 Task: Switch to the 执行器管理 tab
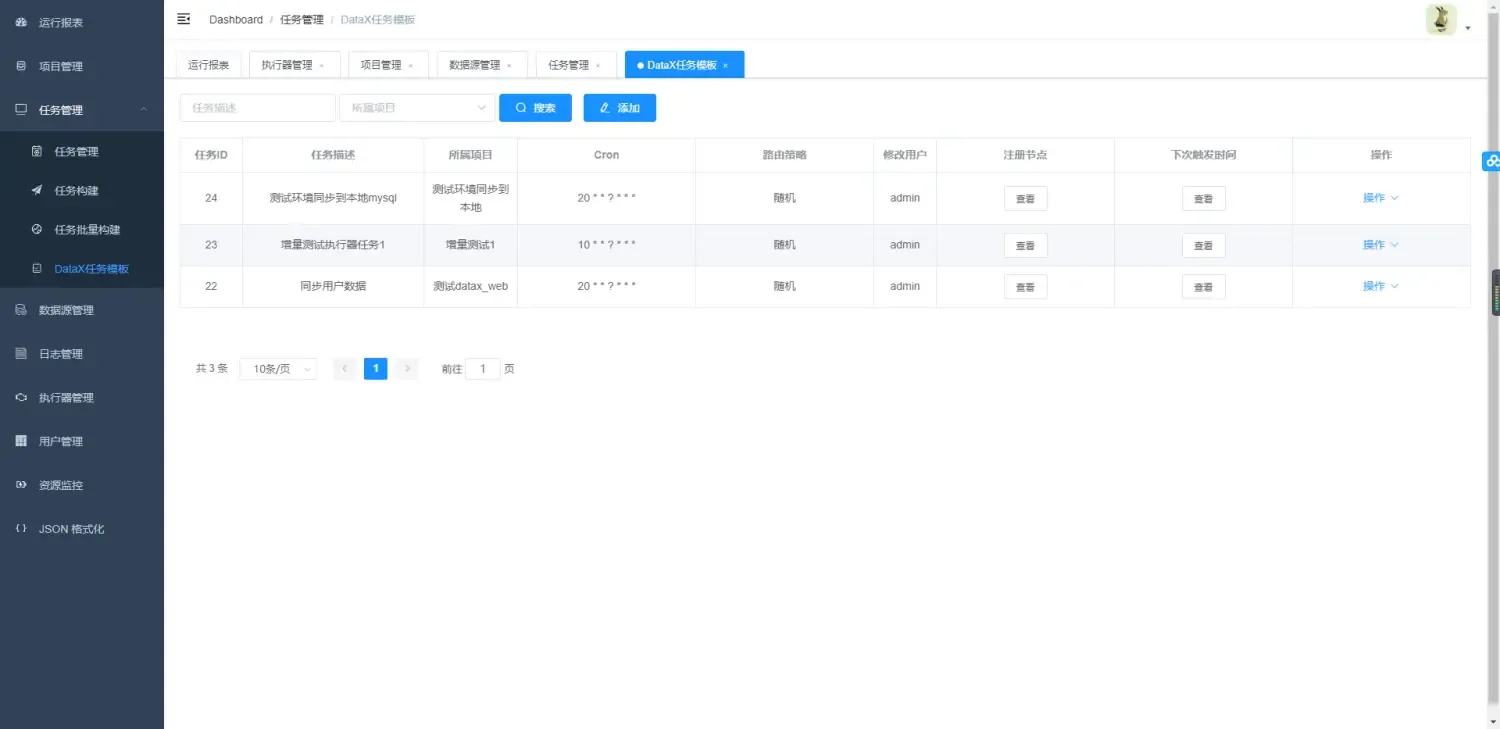(x=288, y=64)
